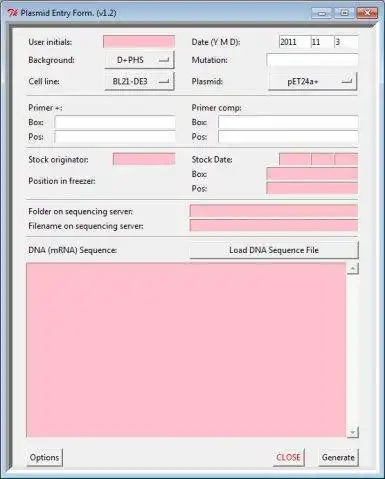Click the Date day field showing 3
The height and width of the screenshot is (479, 385).
pos(346,42)
